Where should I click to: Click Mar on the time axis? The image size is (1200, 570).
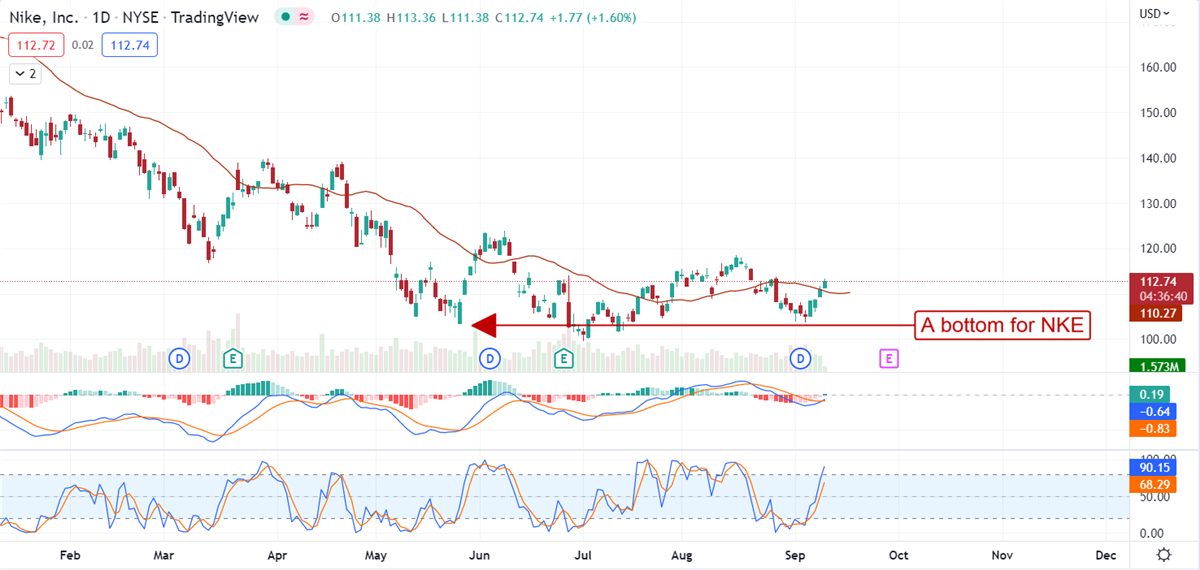pos(166,555)
